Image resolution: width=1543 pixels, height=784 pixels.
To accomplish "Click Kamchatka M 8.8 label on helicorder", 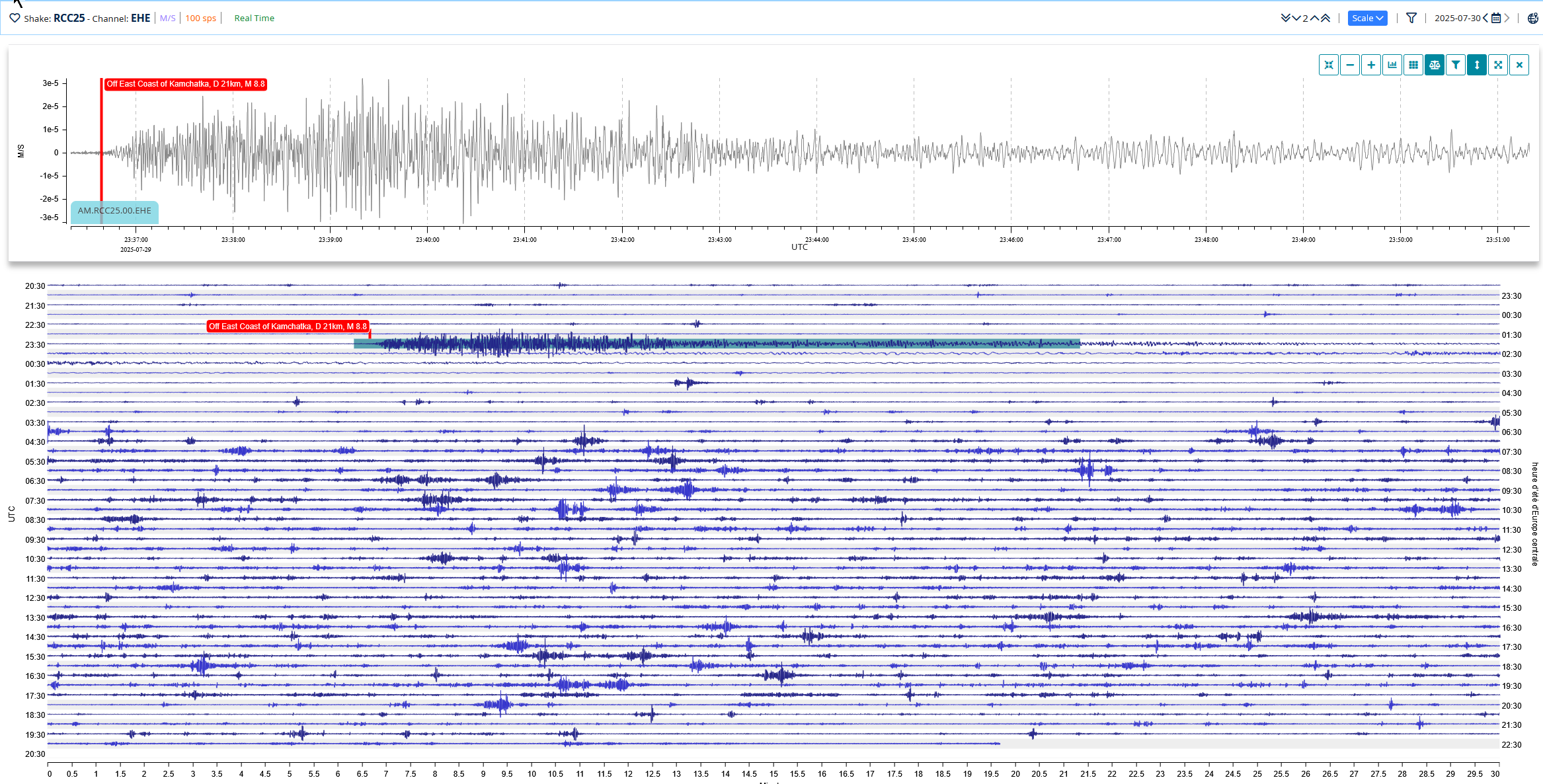I will coord(288,327).
